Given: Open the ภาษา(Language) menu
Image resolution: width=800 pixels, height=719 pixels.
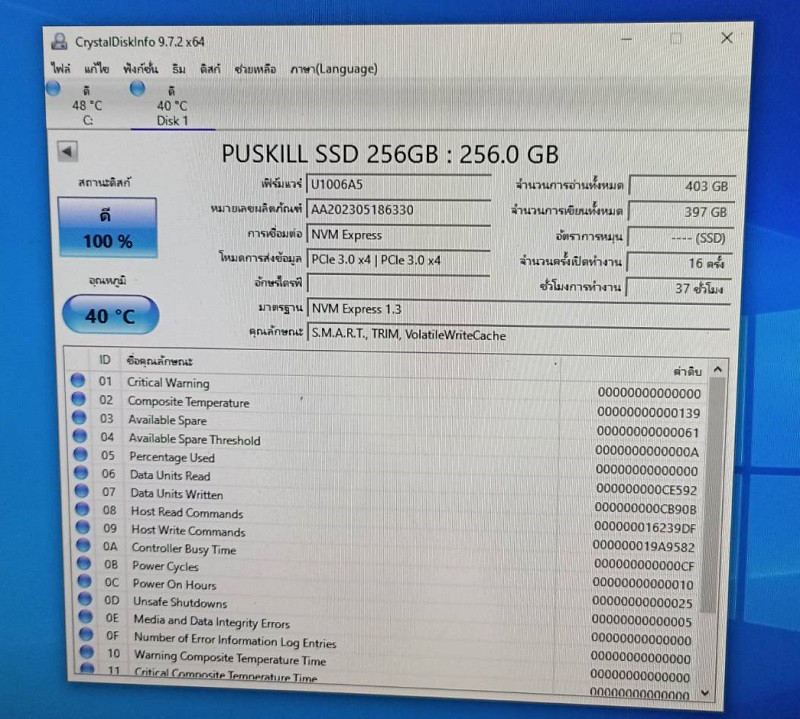Looking at the screenshot, I should 333,69.
